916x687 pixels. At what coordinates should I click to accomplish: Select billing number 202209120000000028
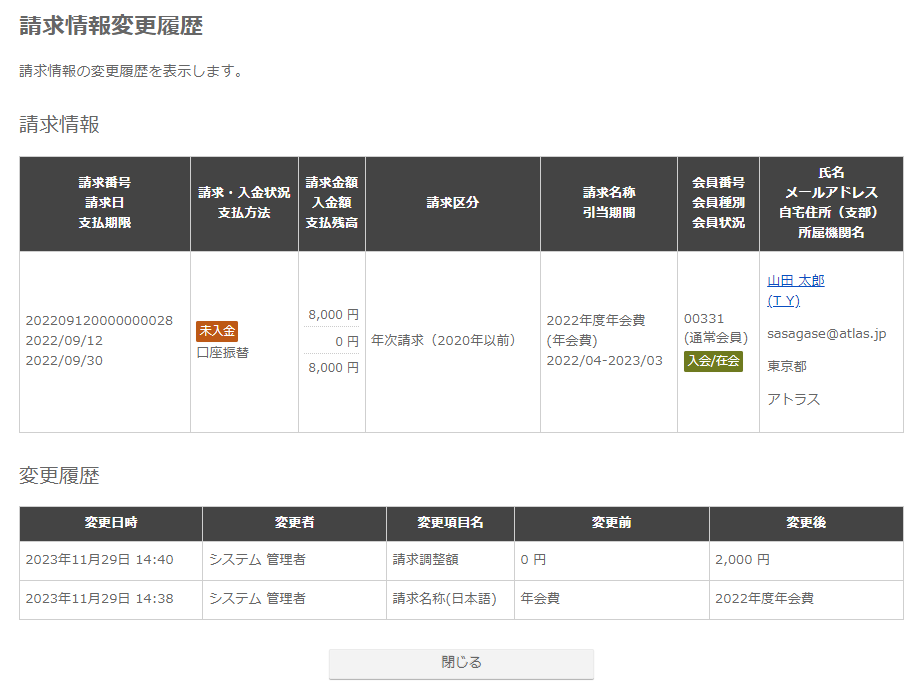[99, 320]
